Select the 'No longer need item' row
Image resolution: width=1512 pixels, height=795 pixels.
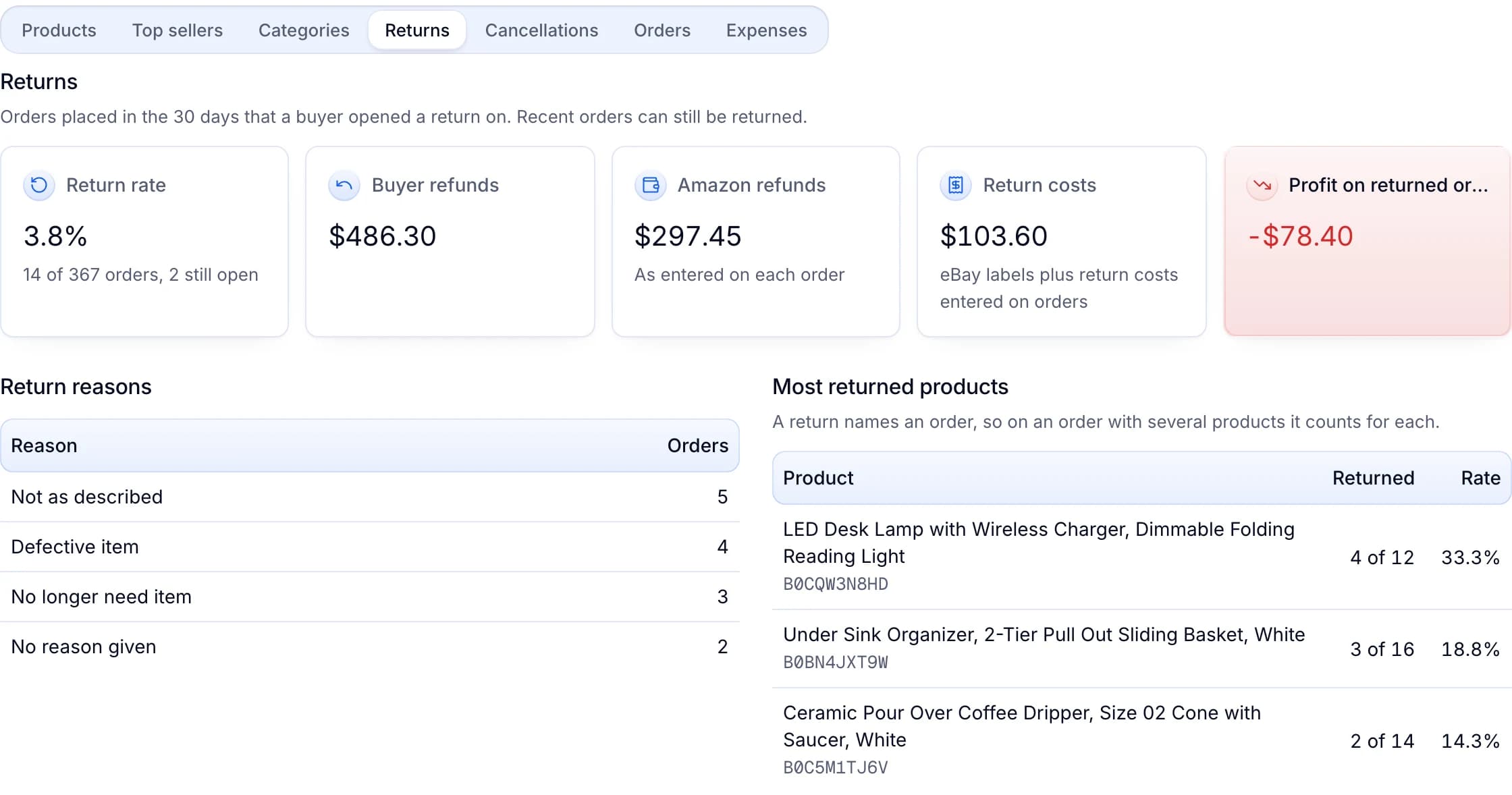pos(370,597)
